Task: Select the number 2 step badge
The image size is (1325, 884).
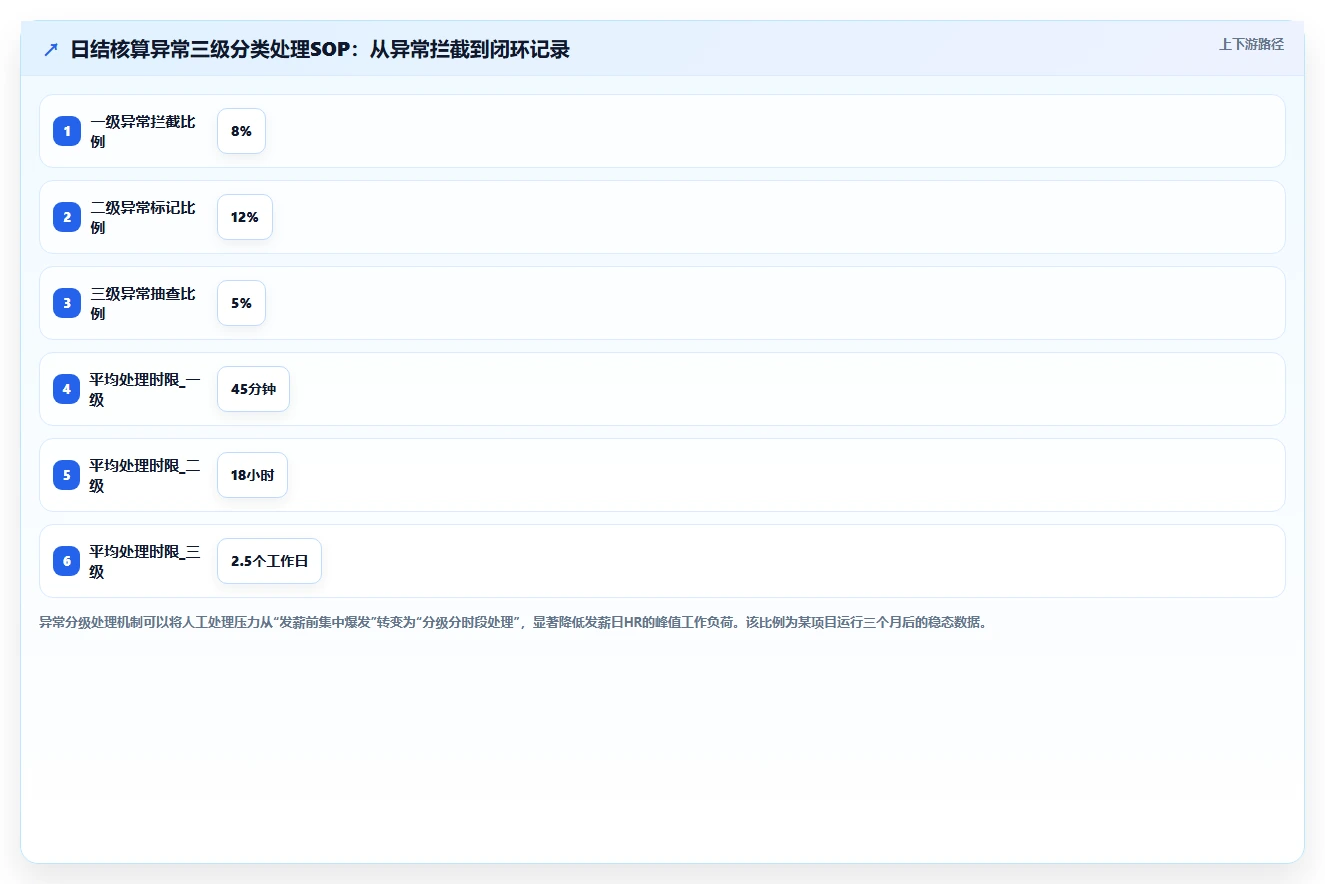Action: [67, 217]
